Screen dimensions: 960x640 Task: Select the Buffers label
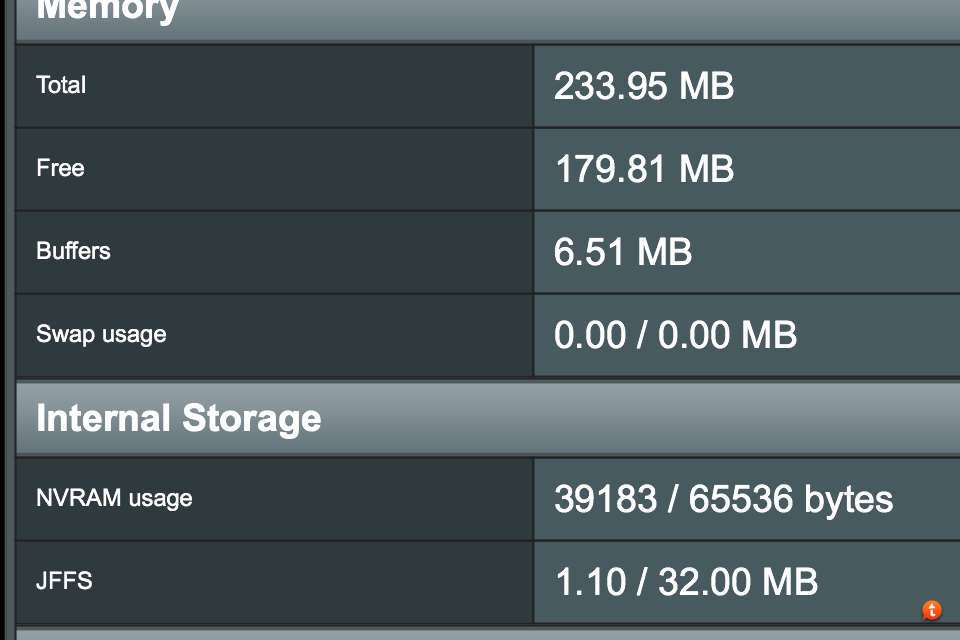(73, 251)
